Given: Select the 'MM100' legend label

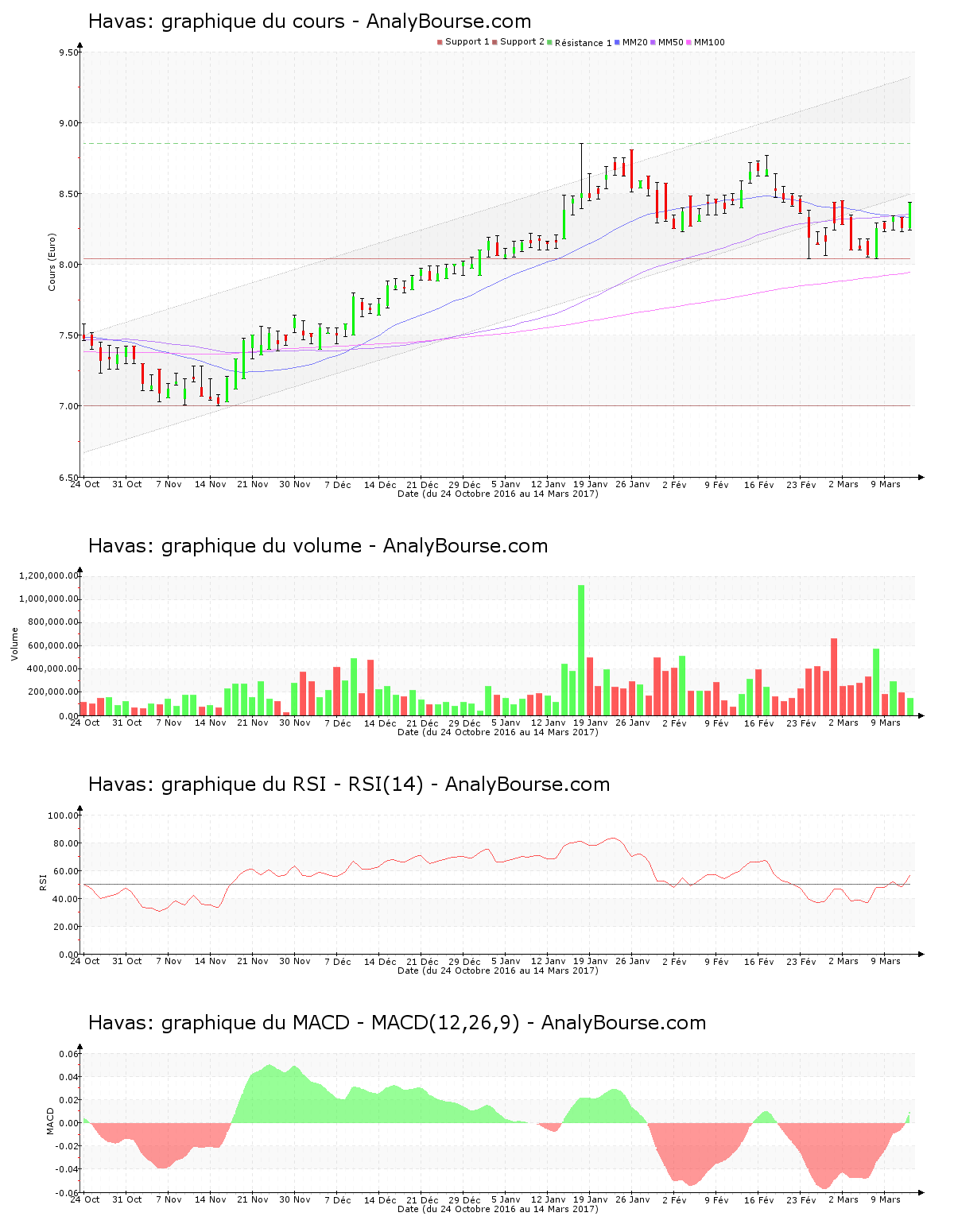Looking at the screenshot, I should (x=710, y=42).
